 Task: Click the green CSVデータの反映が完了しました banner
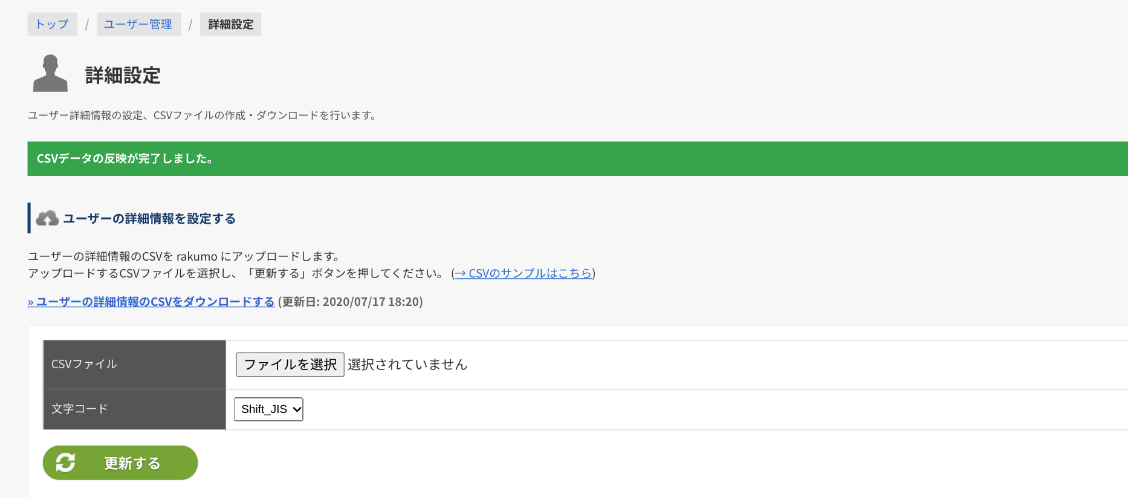578,158
